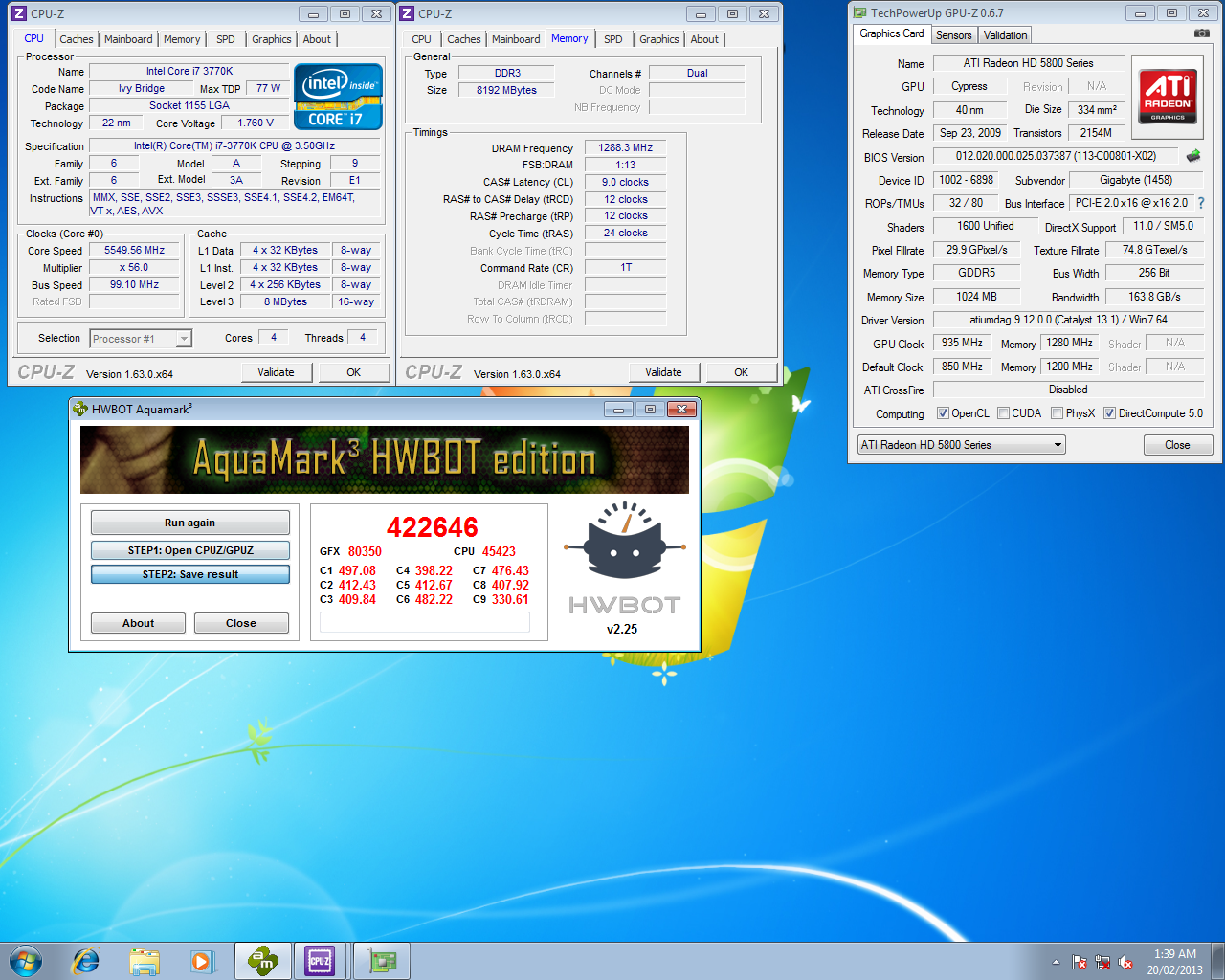Open SPD tab in right CPU-Z window

(x=613, y=39)
